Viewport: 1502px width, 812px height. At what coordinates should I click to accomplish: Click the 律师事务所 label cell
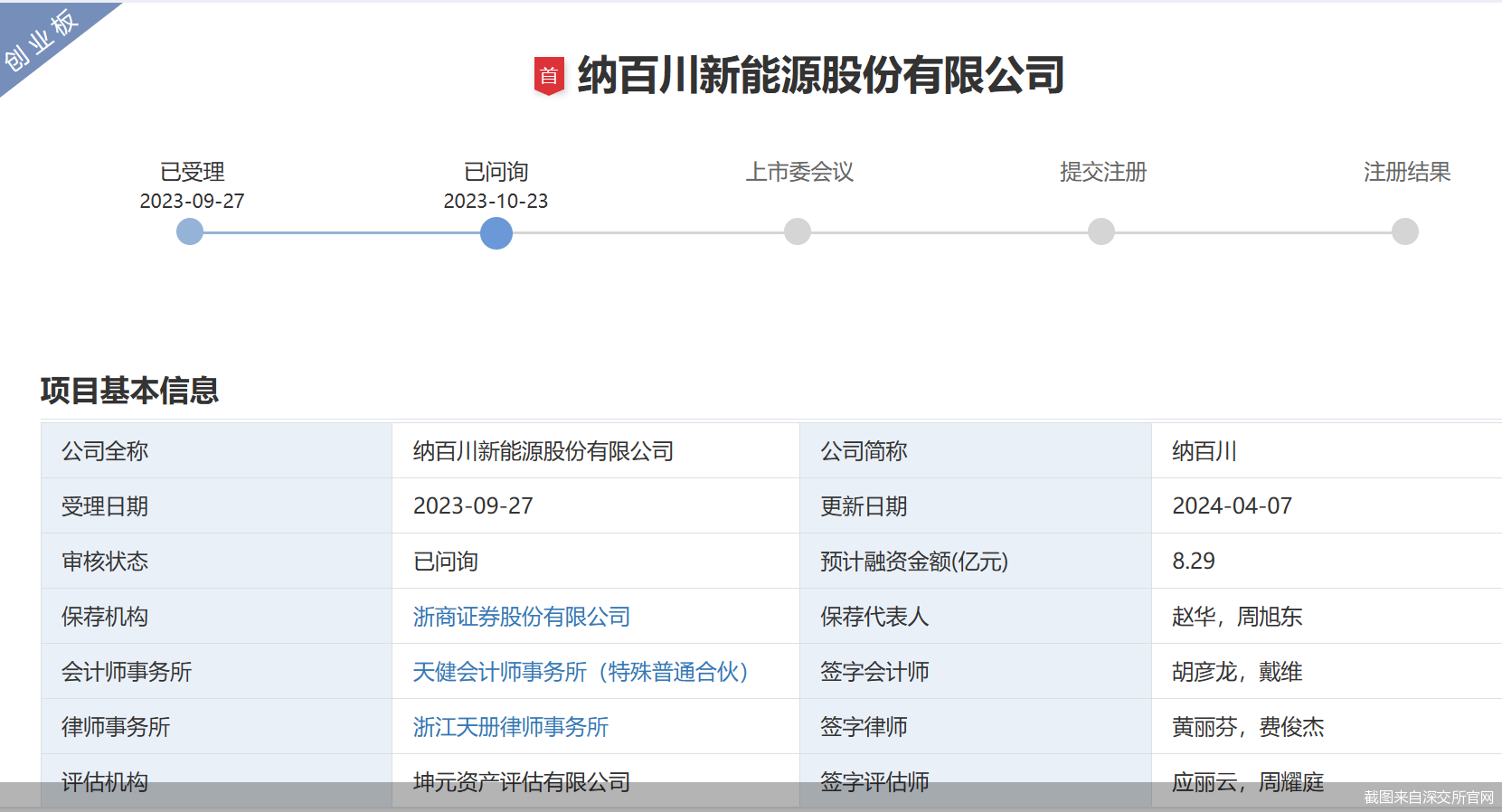tap(216, 727)
